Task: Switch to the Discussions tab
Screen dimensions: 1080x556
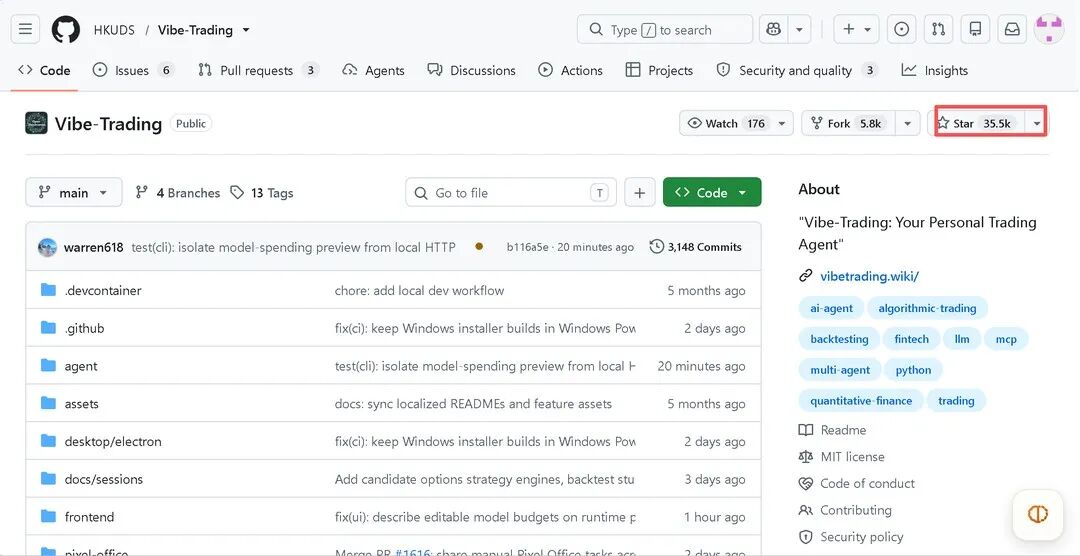Action: coord(471,70)
